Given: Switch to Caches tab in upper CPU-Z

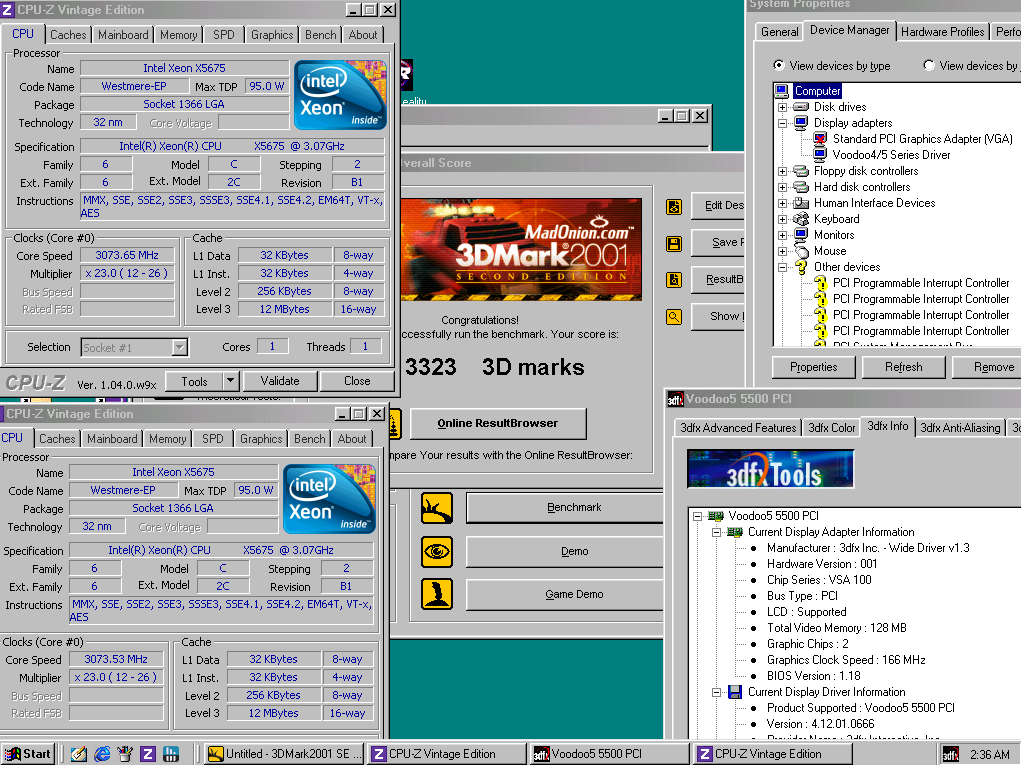Looking at the screenshot, I should click(x=68, y=35).
